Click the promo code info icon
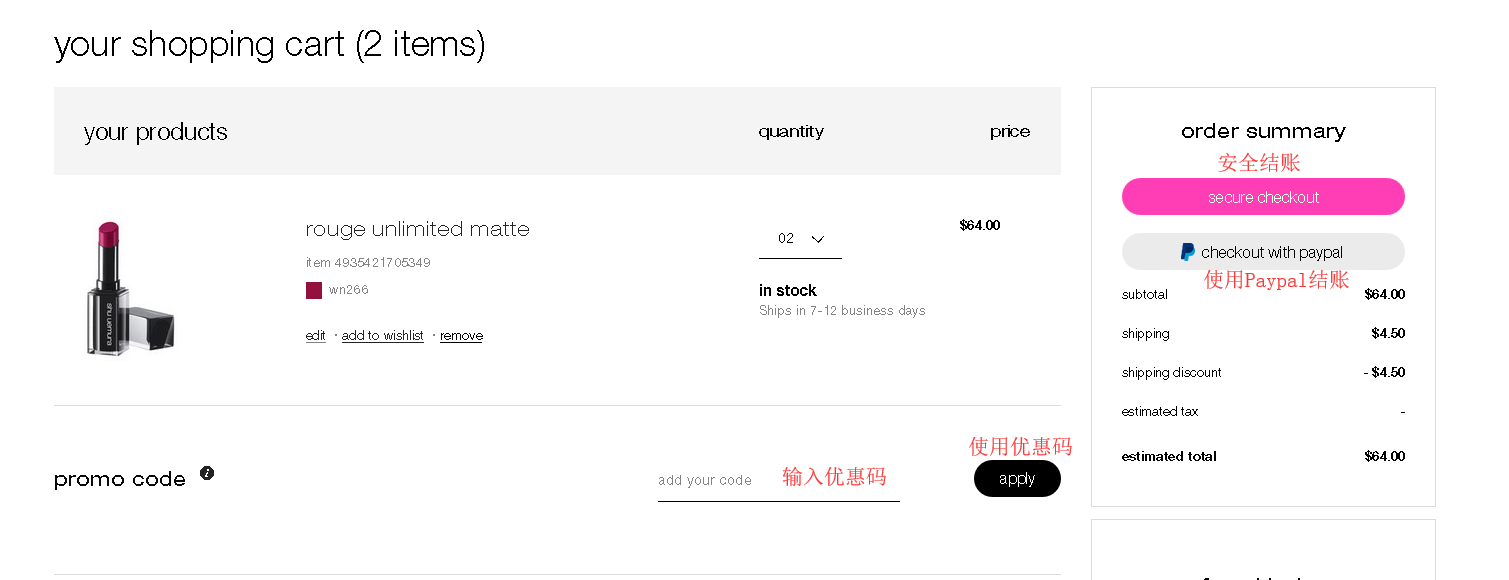This screenshot has width=1509, height=580. click(x=207, y=473)
